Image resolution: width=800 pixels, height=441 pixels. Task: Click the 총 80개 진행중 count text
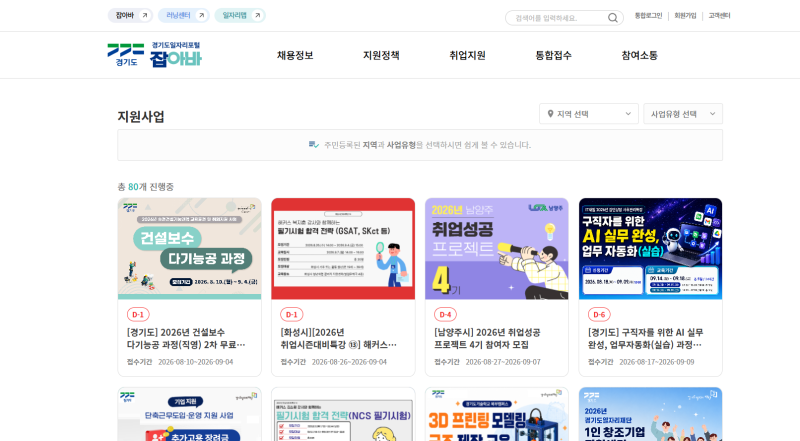145,187
